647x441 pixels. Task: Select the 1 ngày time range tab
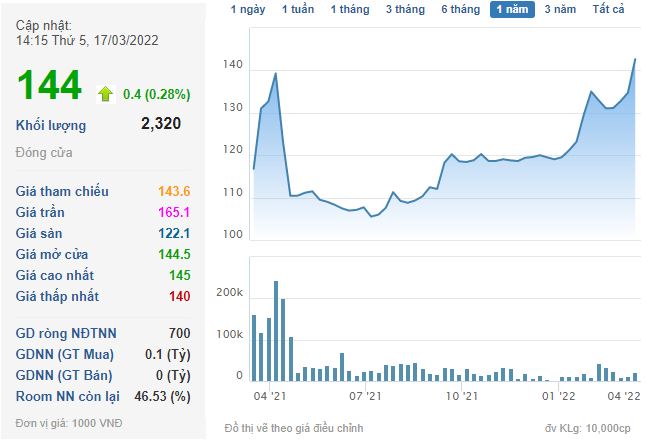pos(248,10)
